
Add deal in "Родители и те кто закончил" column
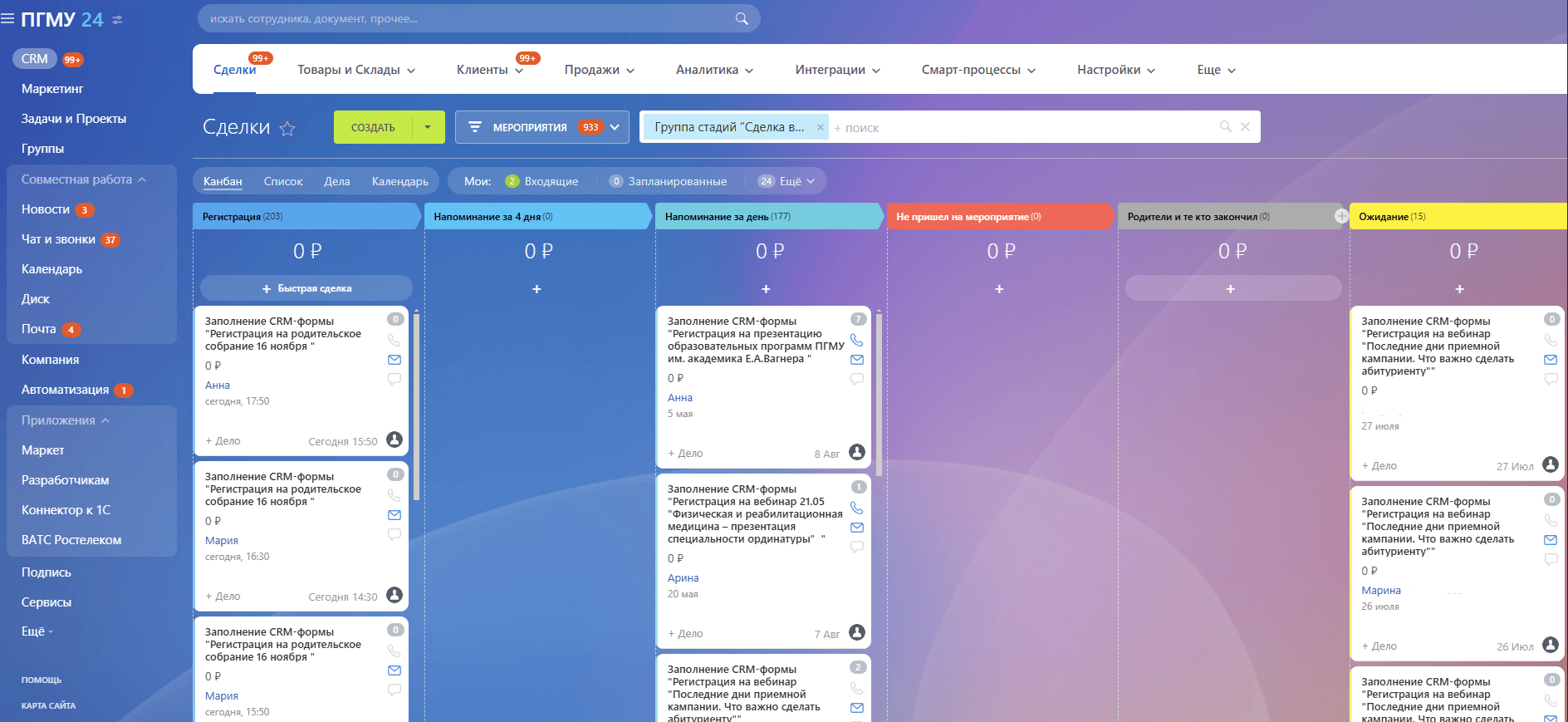(x=1232, y=288)
